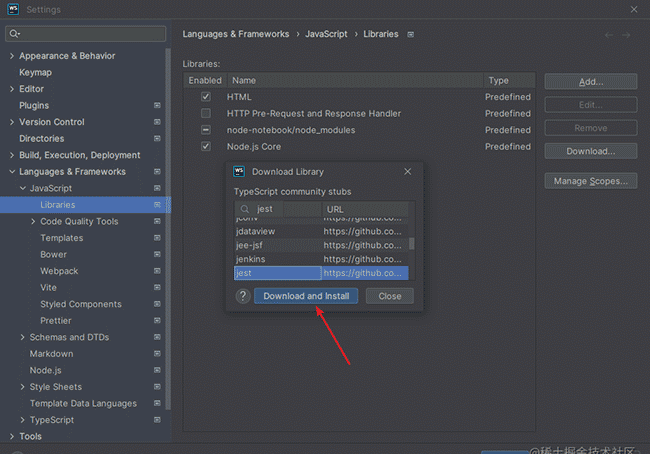Expand the Version Control section
Screen dimensions: 650x454
[12, 122]
